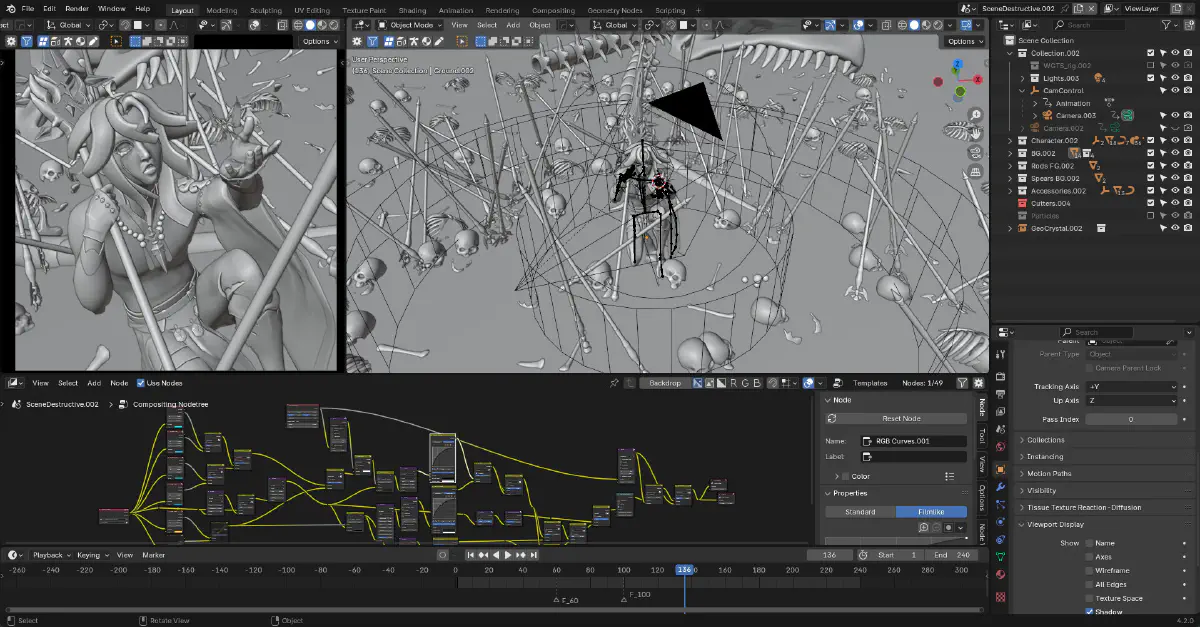
Task: Open the Modifiers tab wrench icon
Action: pyautogui.click(x=1001, y=487)
